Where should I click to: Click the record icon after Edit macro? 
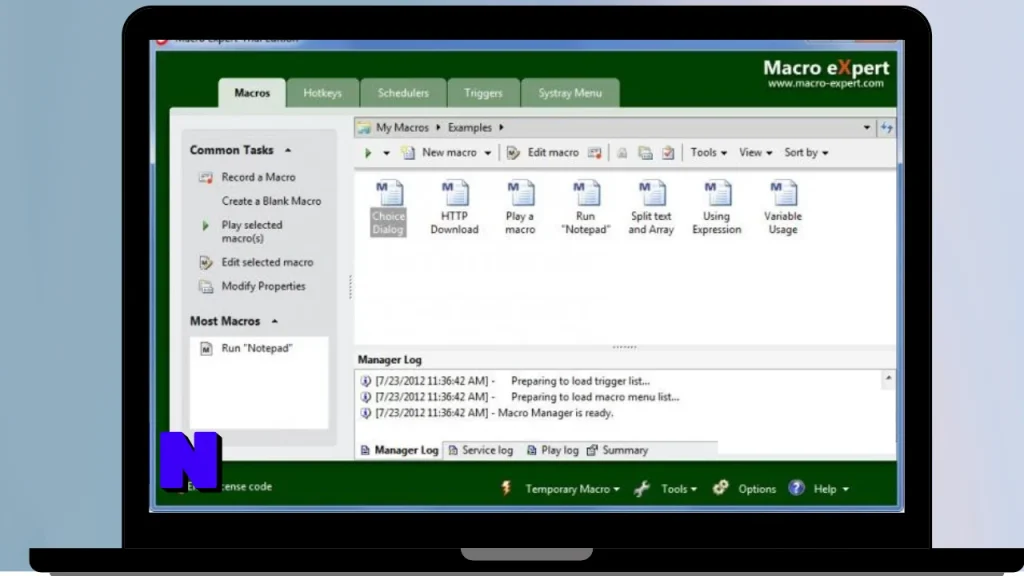tap(594, 153)
